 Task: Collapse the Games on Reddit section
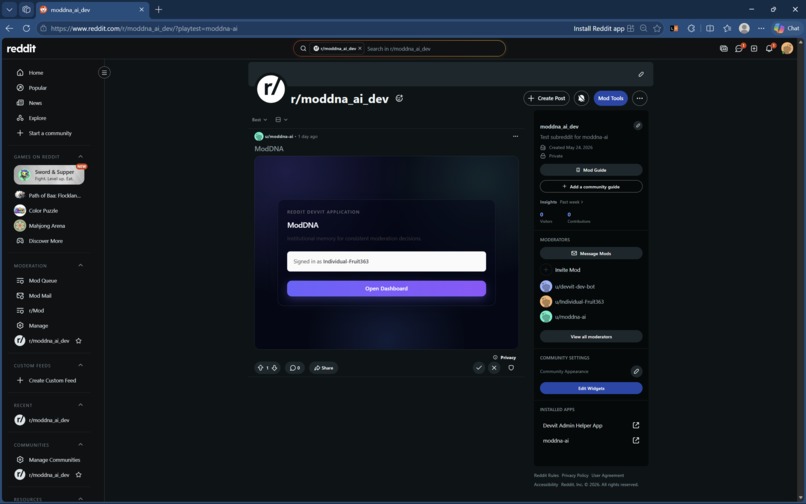click(81, 156)
